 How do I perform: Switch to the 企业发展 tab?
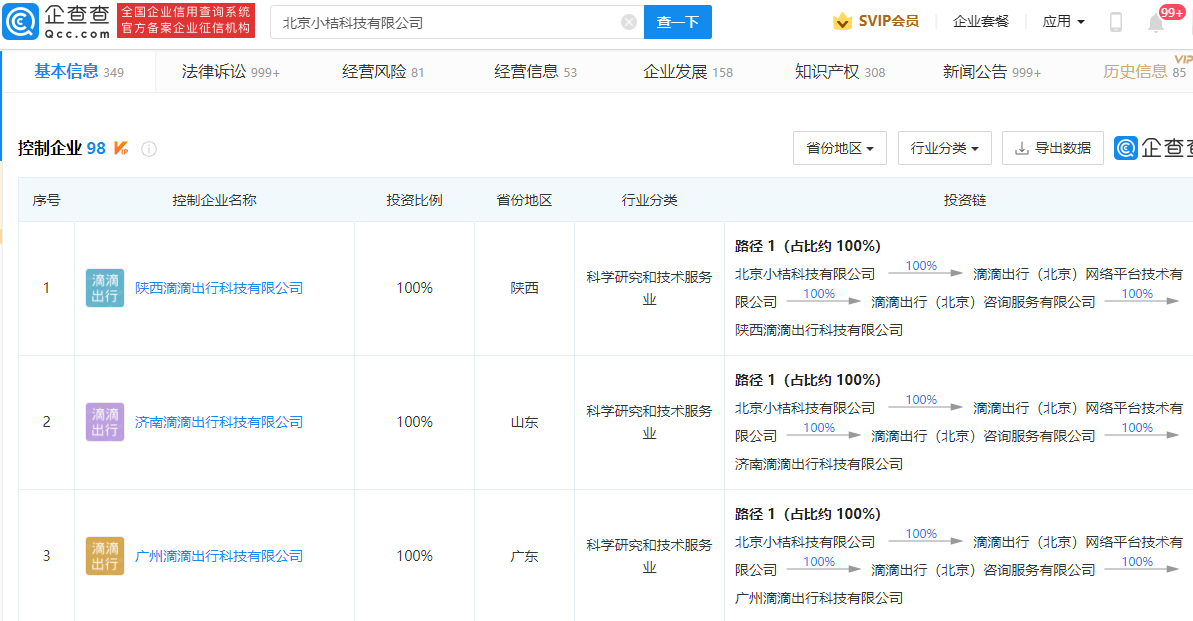[x=688, y=72]
